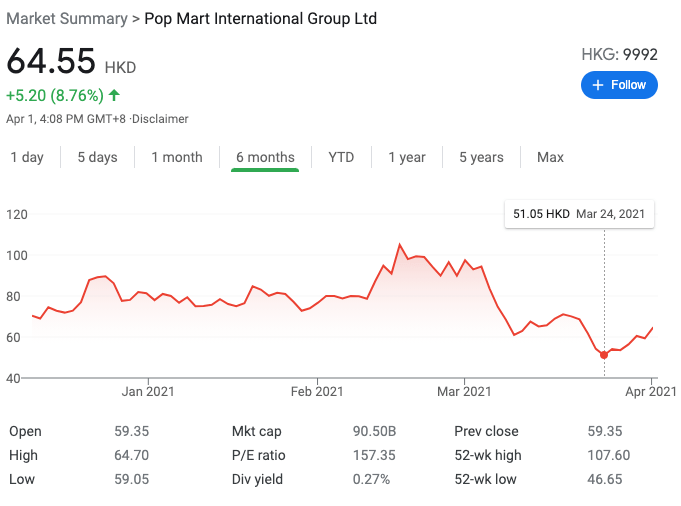Click the 120 y-axis label
This screenshot has width=681, height=506.
[x=17, y=215]
